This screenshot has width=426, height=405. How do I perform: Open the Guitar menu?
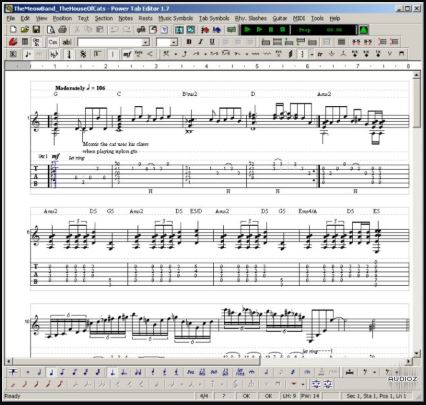280,18
